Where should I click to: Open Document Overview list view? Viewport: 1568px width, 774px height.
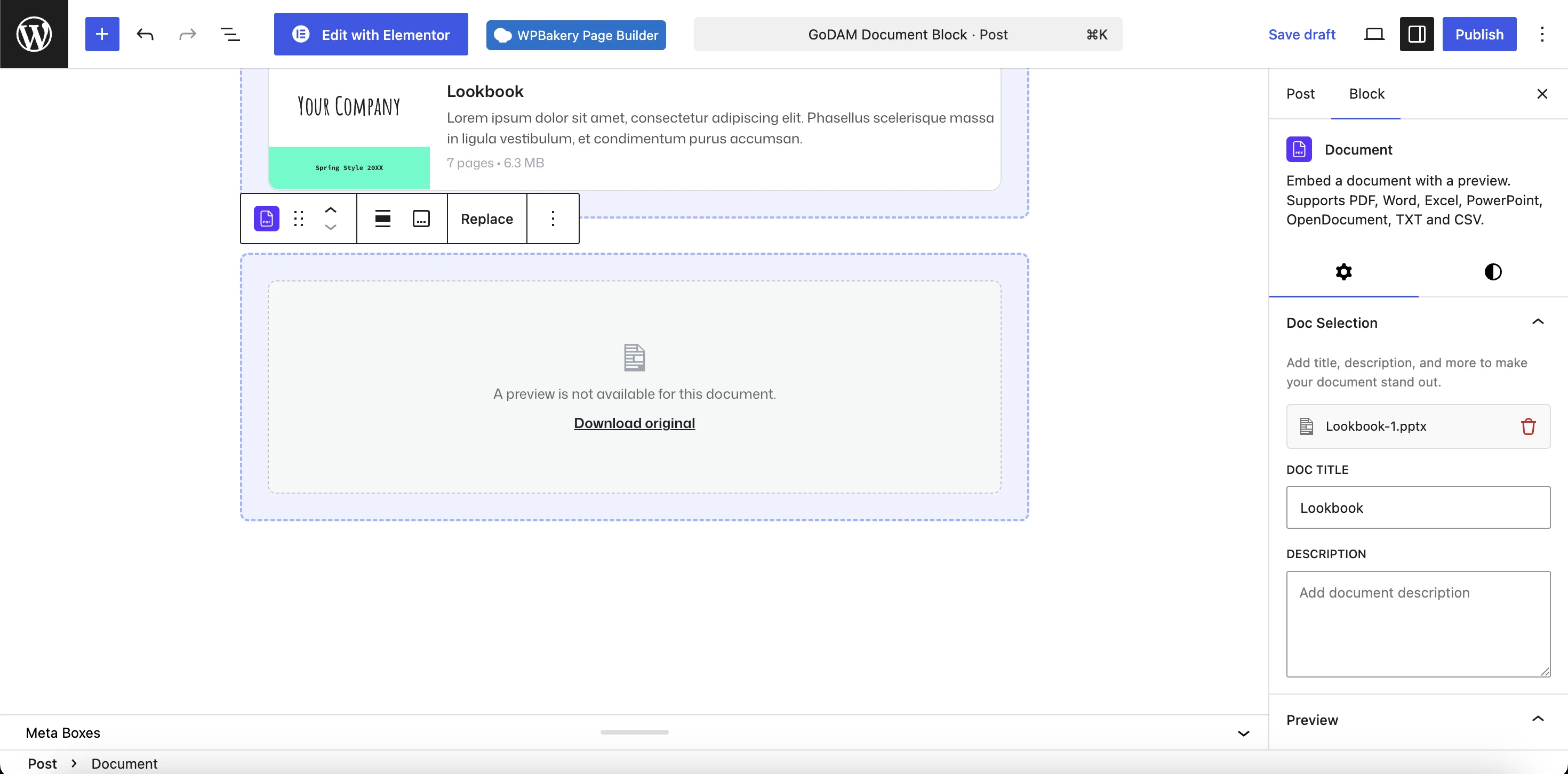(x=230, y=34)
